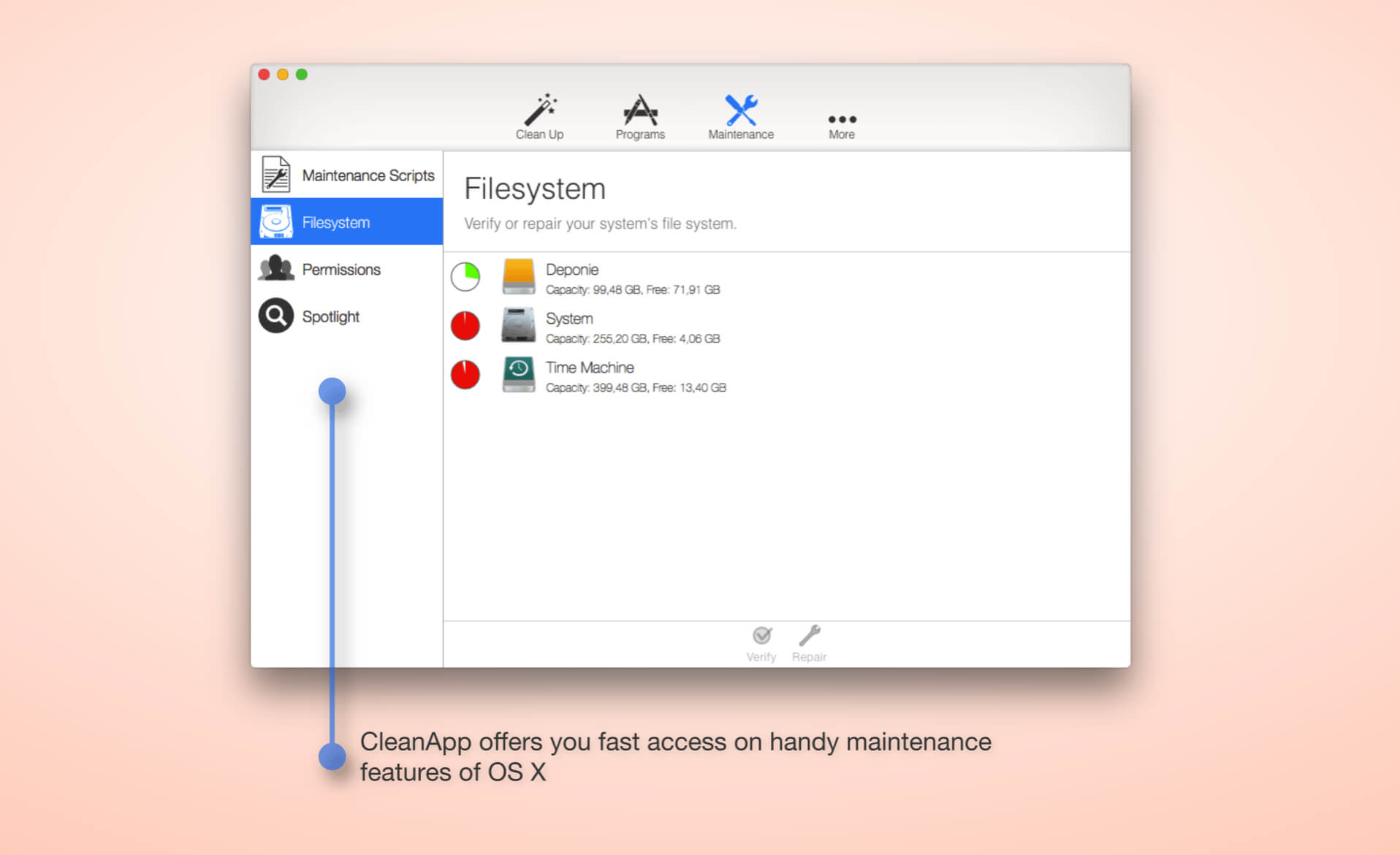The height and width of the screenshot is (855, 1400).
Task: Open Permissions in the sidebar
Action: [x=341, y=270]
